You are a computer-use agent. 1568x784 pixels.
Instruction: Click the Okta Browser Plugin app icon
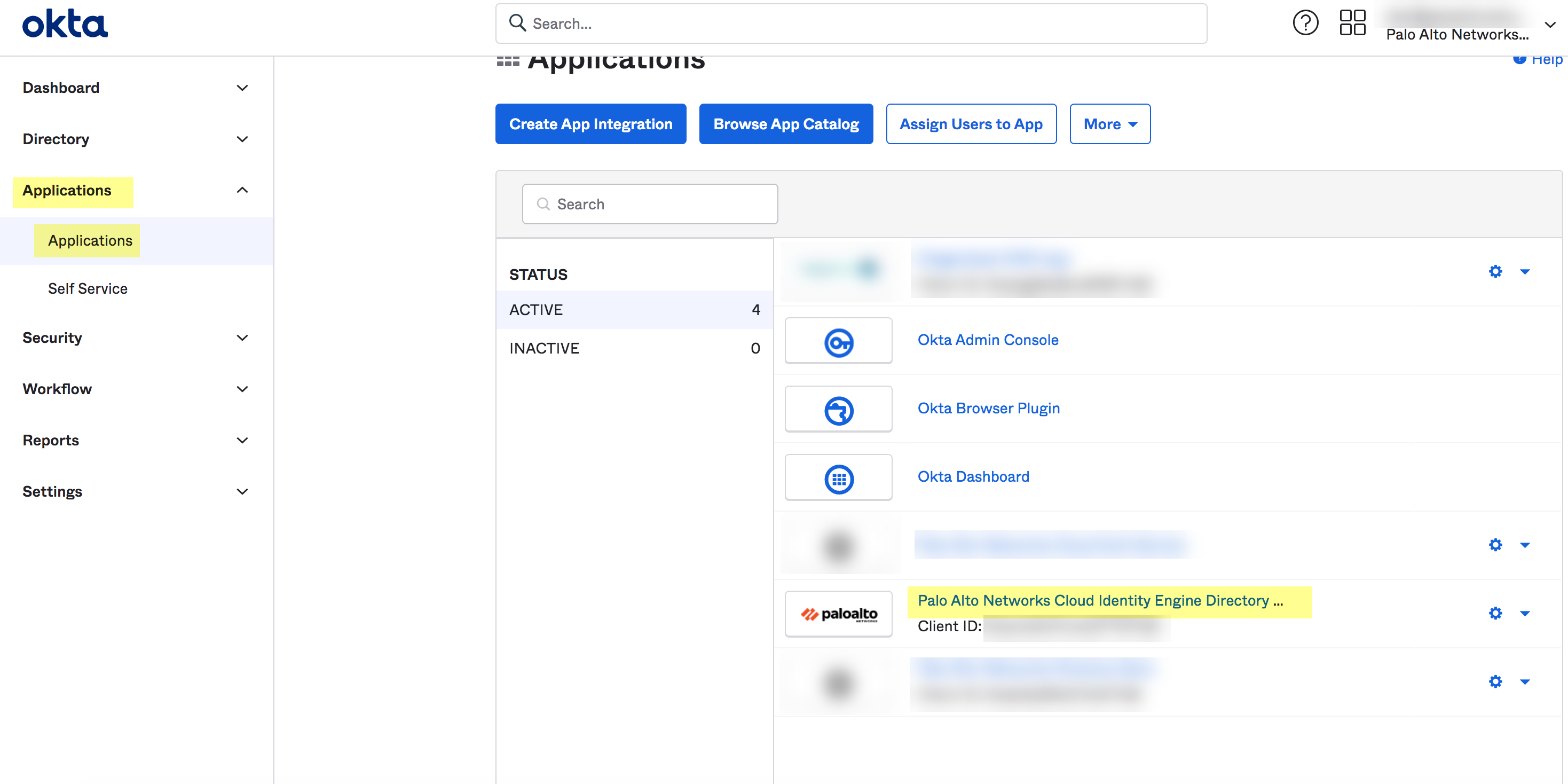coord(838,409)
